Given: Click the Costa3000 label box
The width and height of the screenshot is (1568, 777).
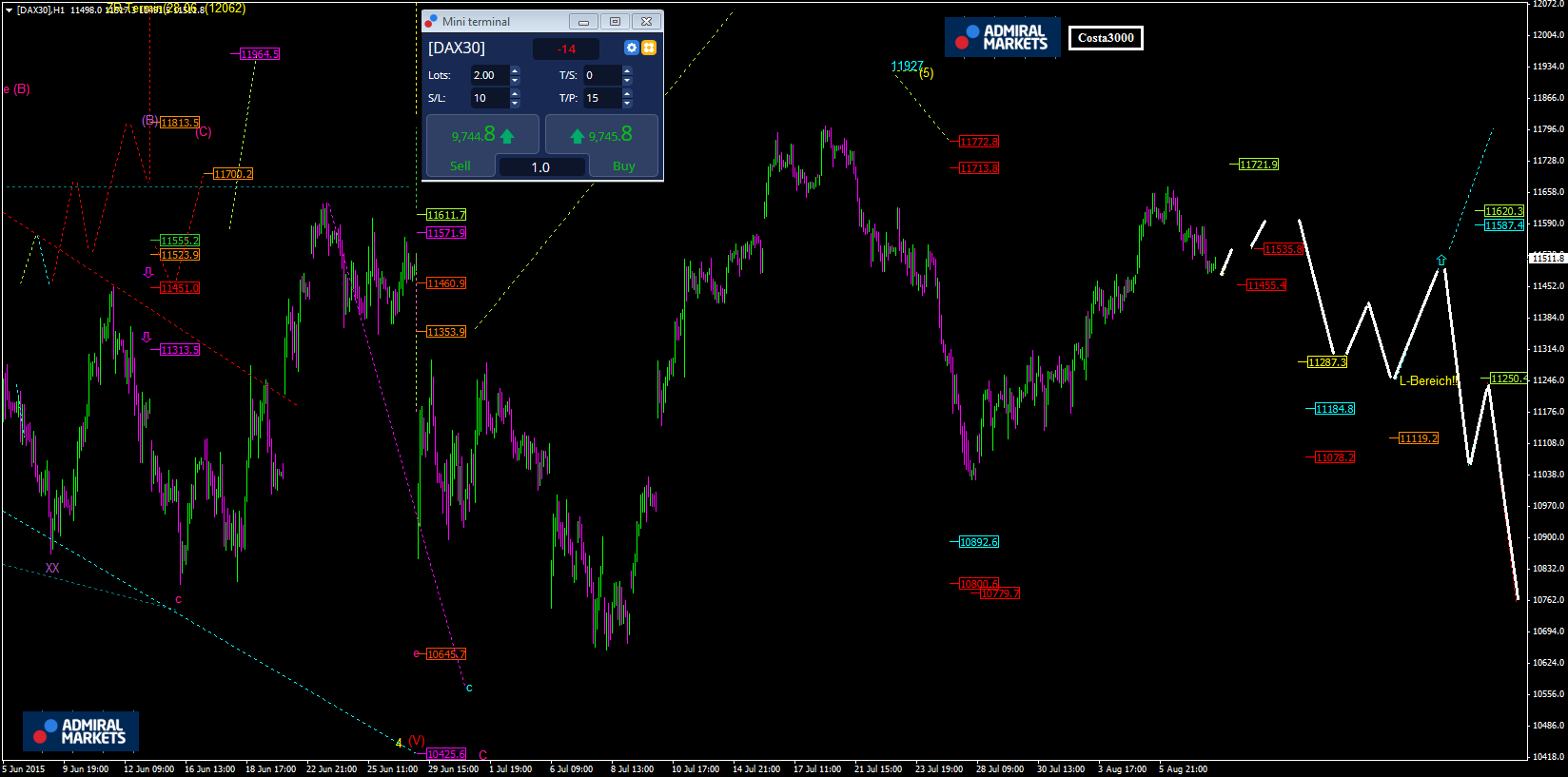Looking at the screenshot, I should click(1106, 38).
